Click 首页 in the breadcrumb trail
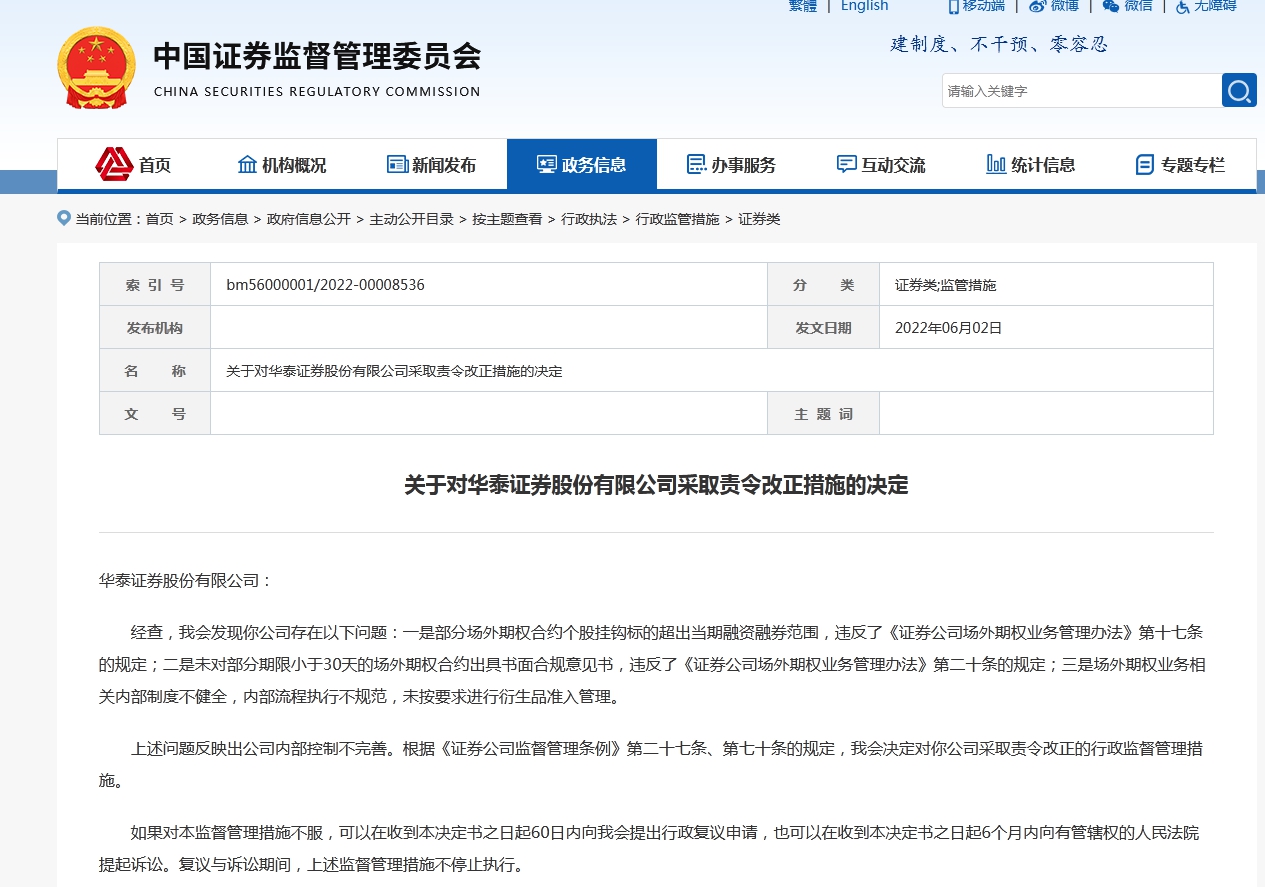The height and width of the screenshot is (887, 1265). click(x=160, y=219)
